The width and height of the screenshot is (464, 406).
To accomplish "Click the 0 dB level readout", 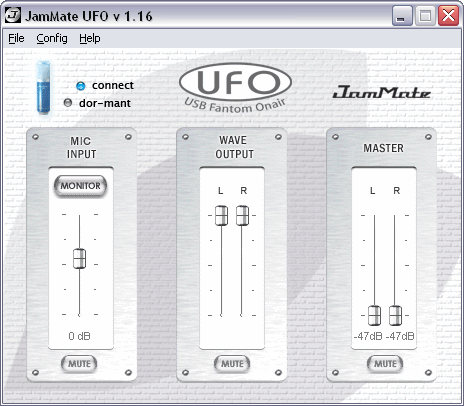I will pos(79,336).
